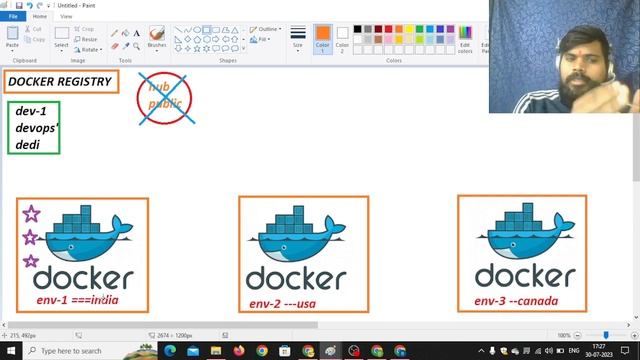Select the Color picker eyedropper tool

126,47
